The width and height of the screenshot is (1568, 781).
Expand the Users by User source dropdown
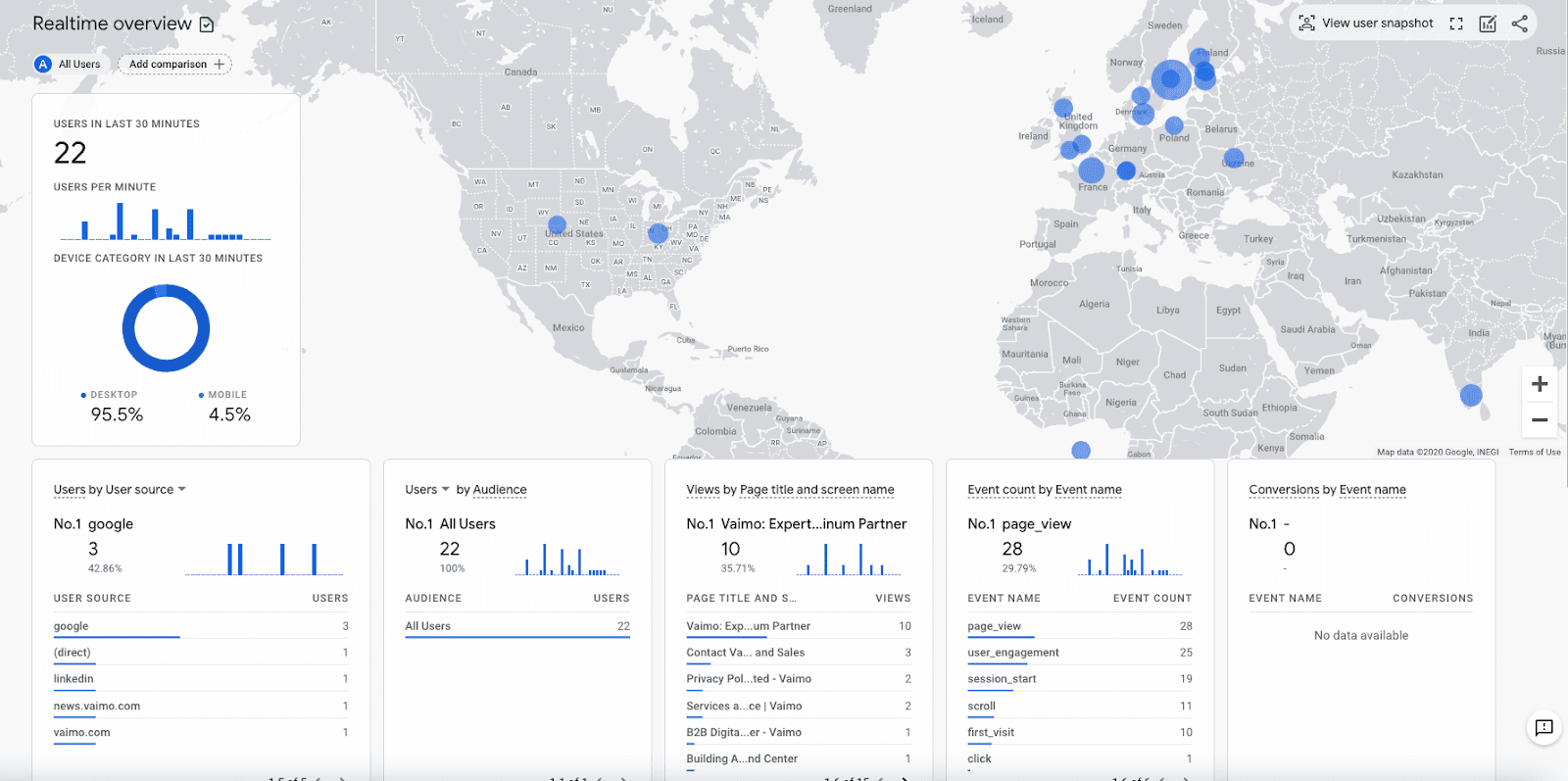181,489
